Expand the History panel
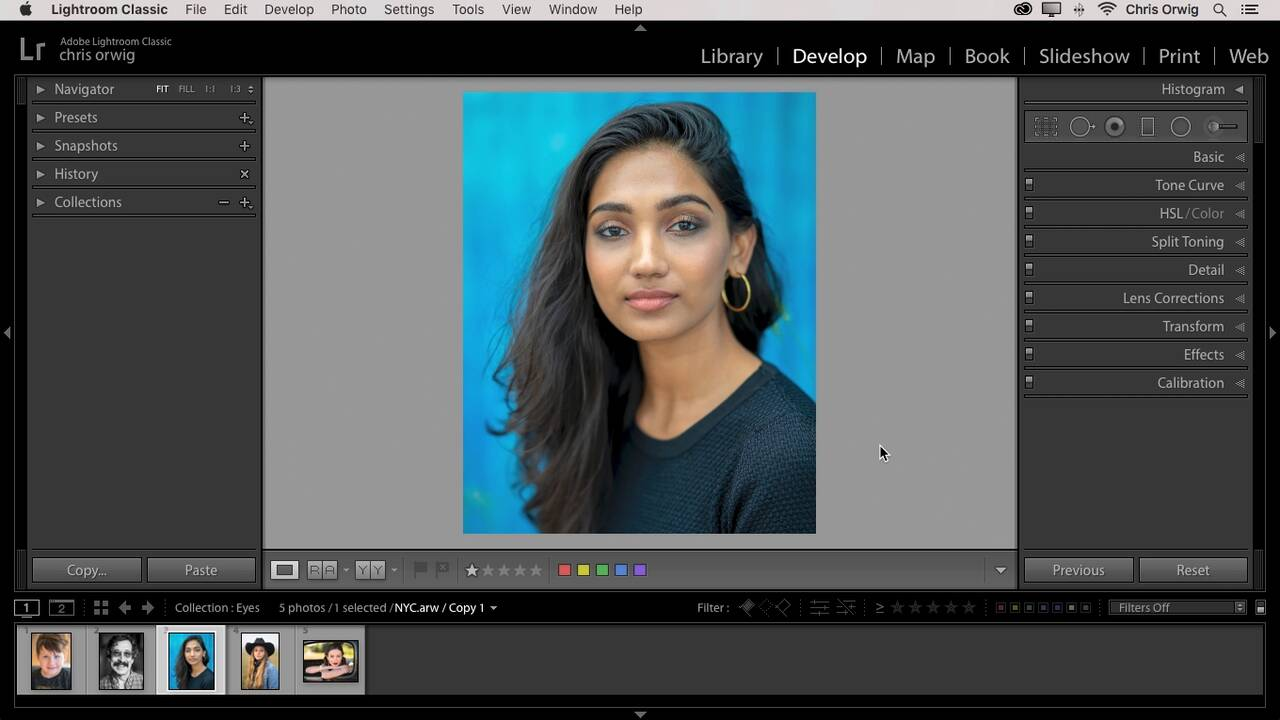The width and height of the screenshot is (1280, 720). click(40, 174)
